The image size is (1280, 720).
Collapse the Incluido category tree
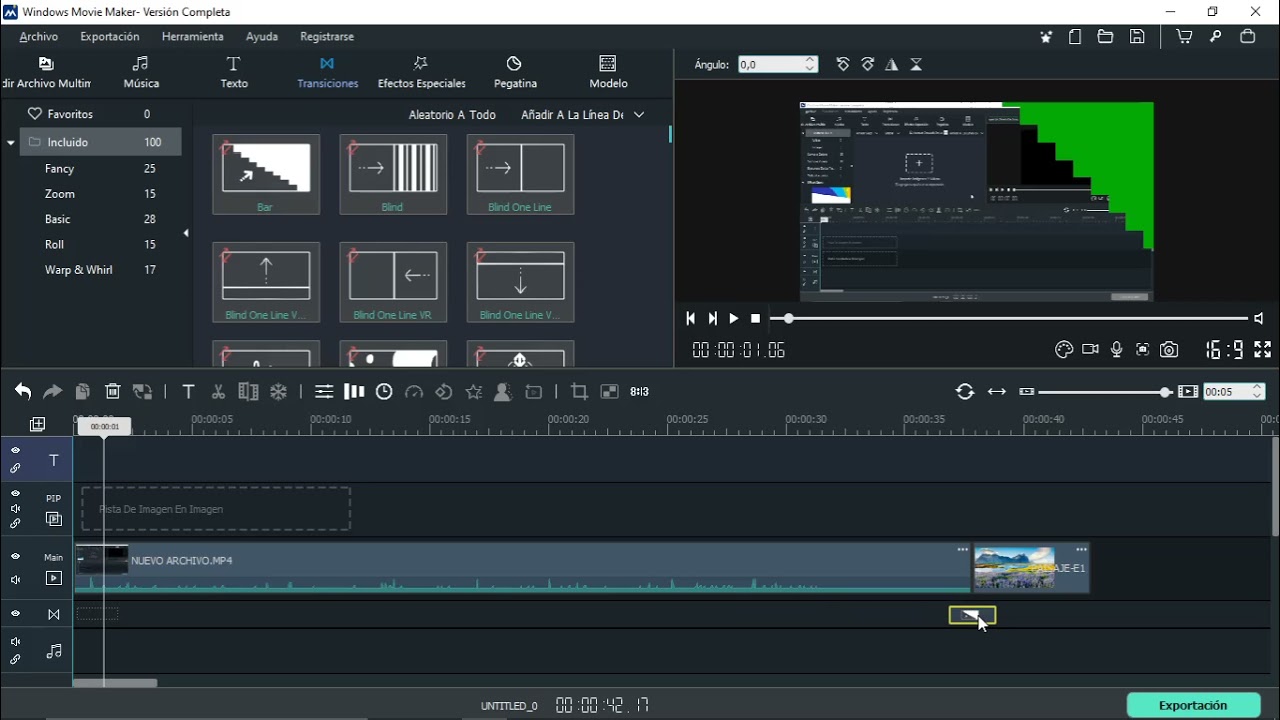point(11,143)
